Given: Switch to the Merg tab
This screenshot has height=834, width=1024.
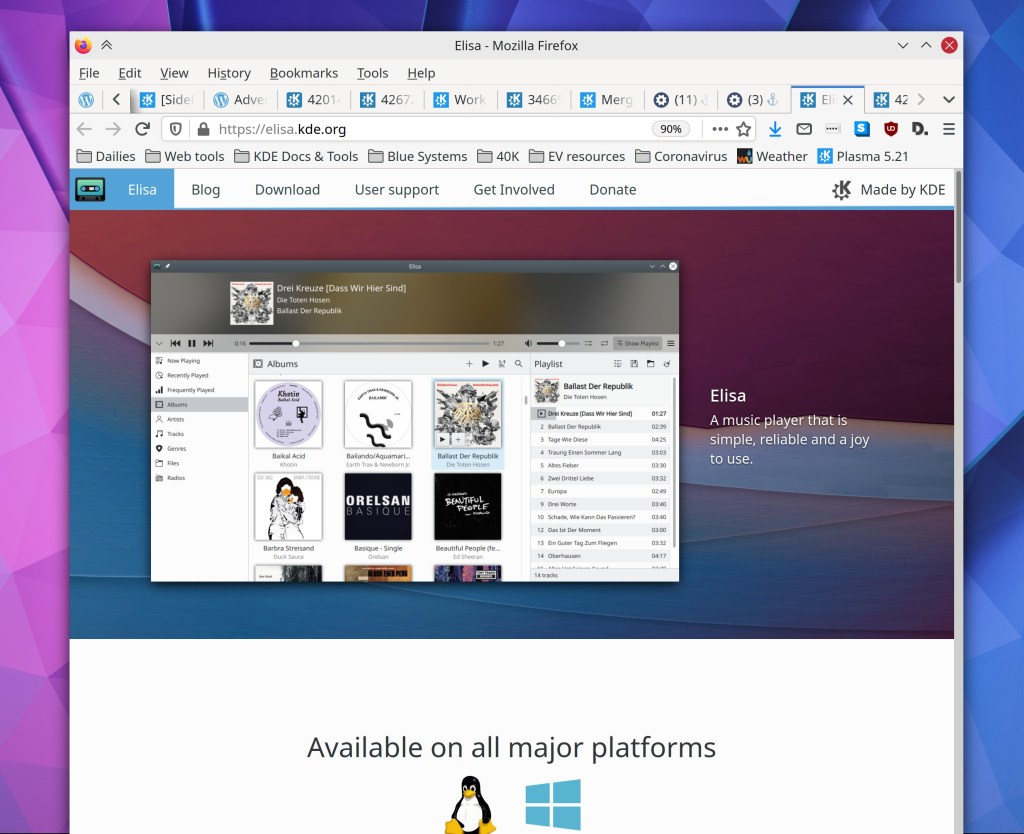Looking at the screenshot, I should point(607,100).
